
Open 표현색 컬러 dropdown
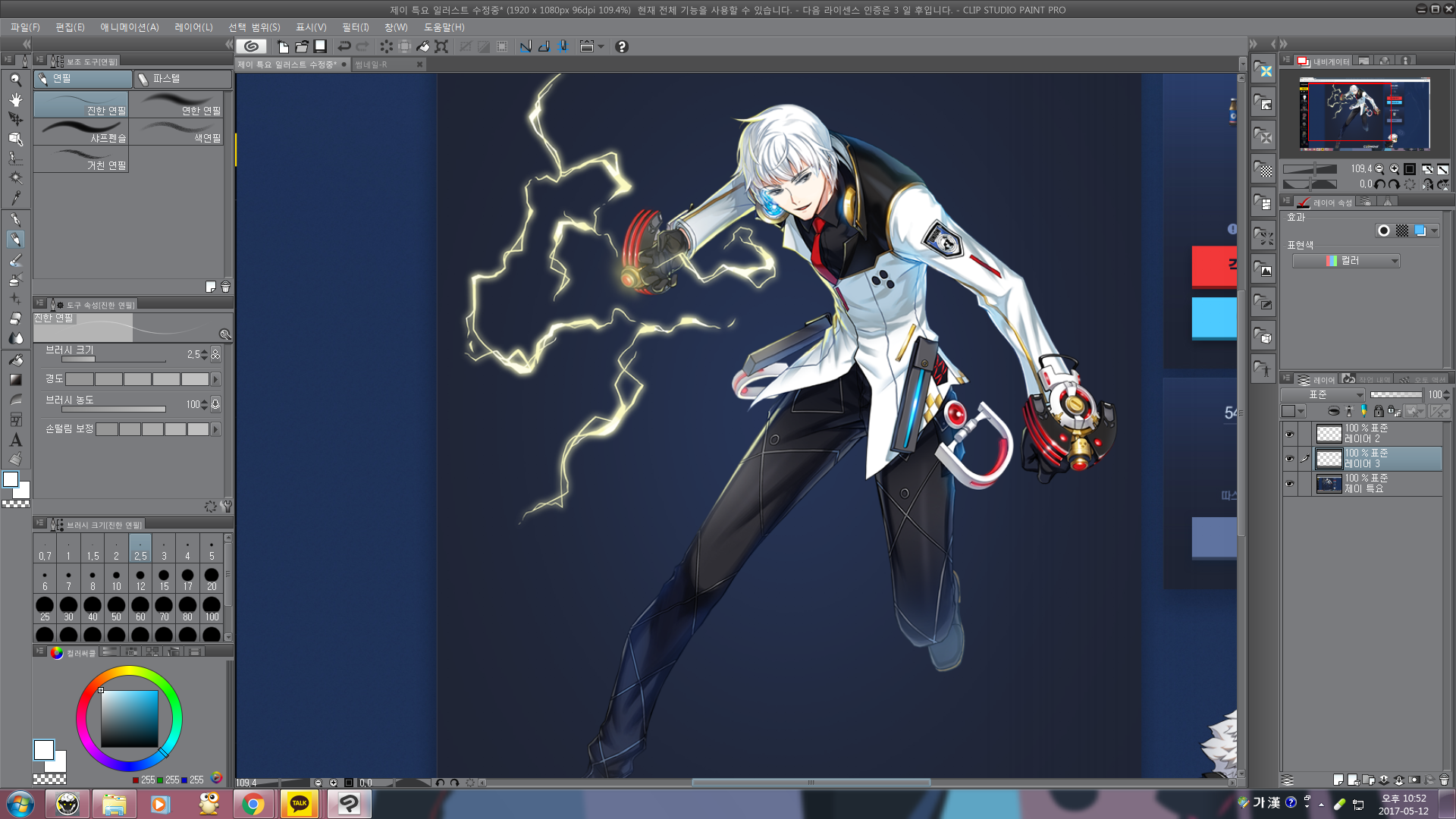click(x=1346, y=261)
